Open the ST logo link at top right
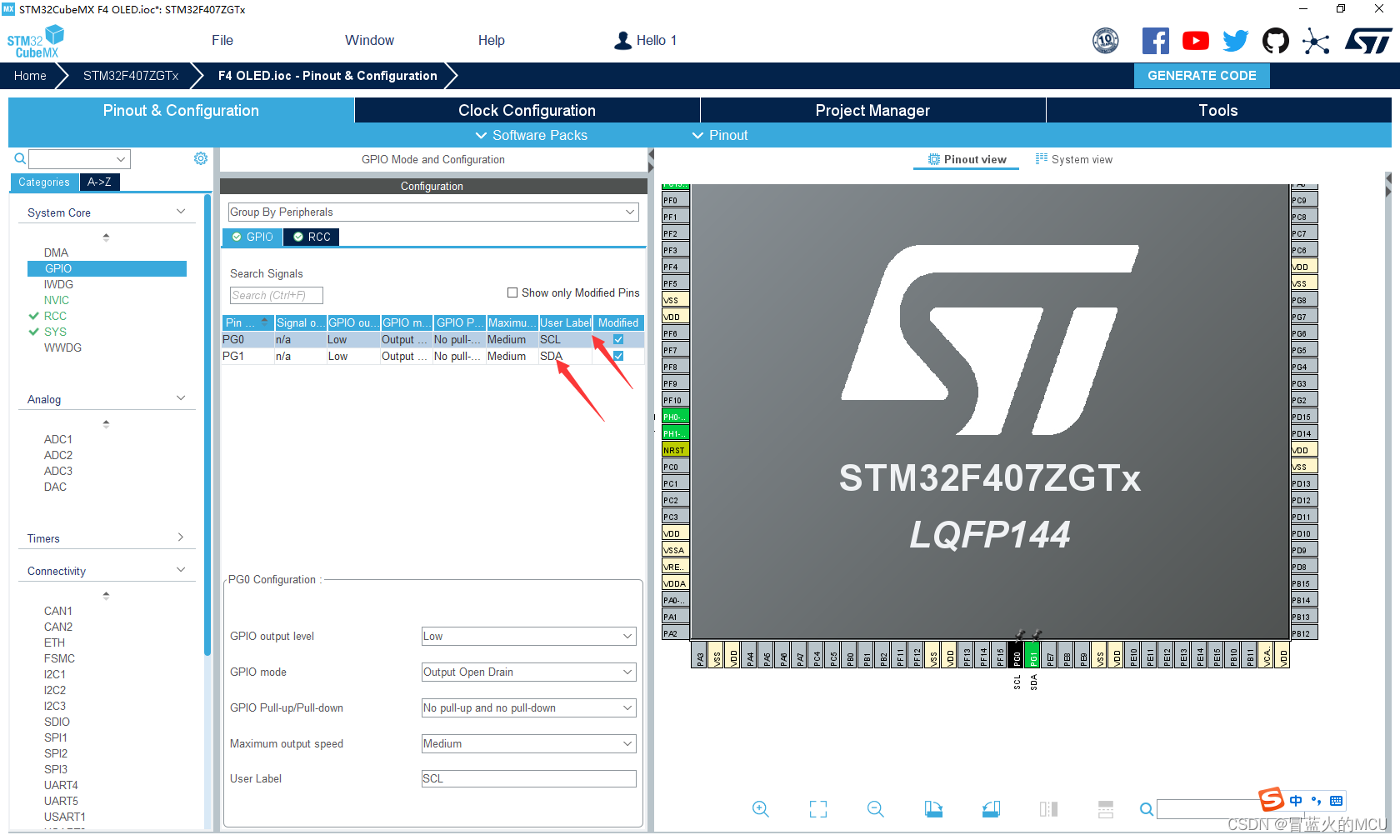Image resolution: width=1400 pixels, height=840 pixels. [x=1367, y=40]
